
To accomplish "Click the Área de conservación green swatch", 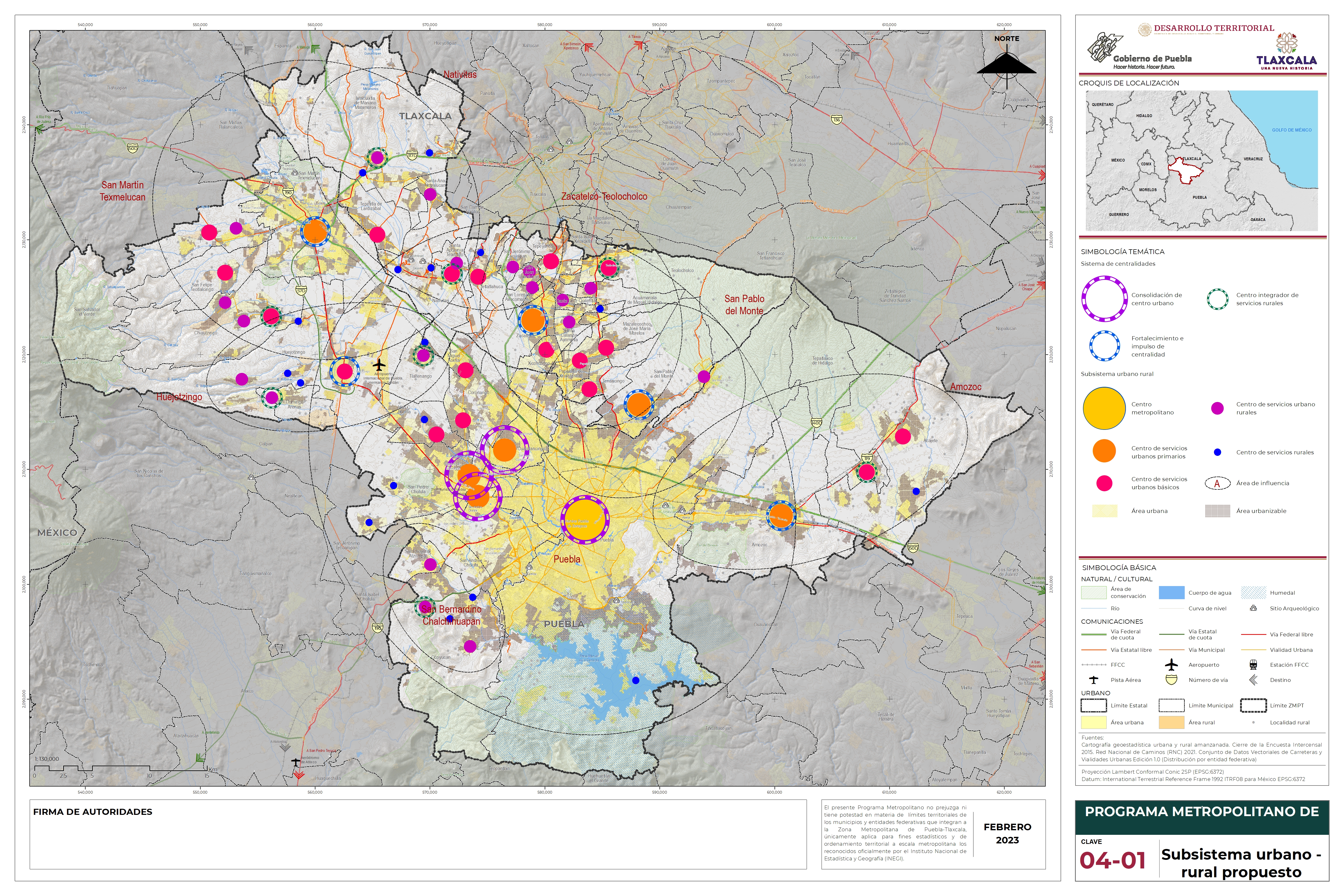I will 1093,593.
